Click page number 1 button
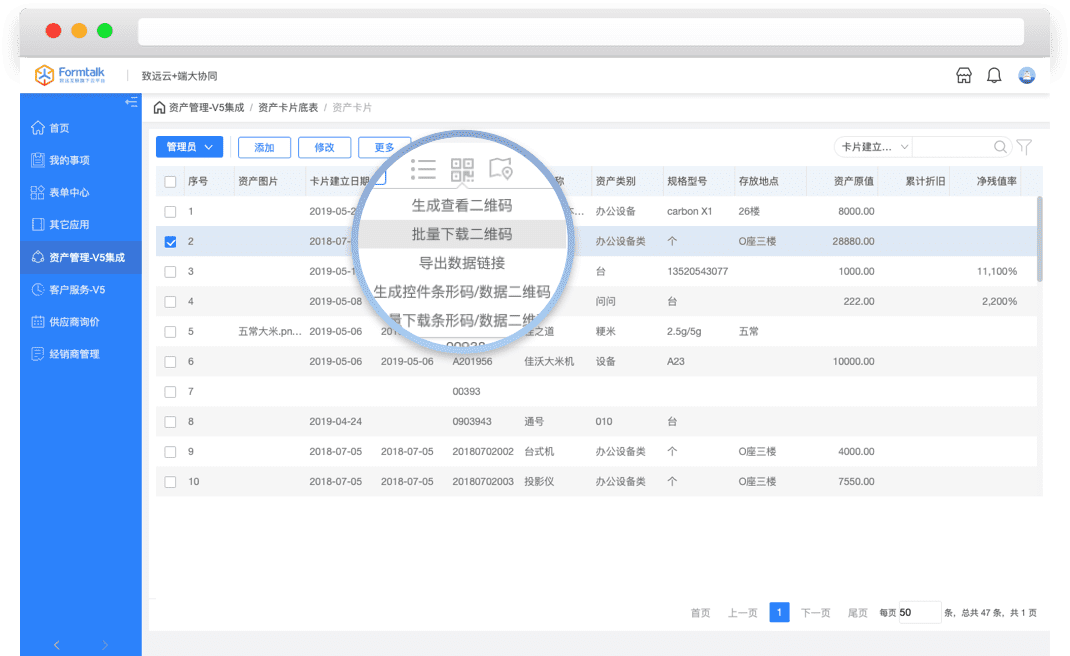1070x656 pixels. (779, 612)
